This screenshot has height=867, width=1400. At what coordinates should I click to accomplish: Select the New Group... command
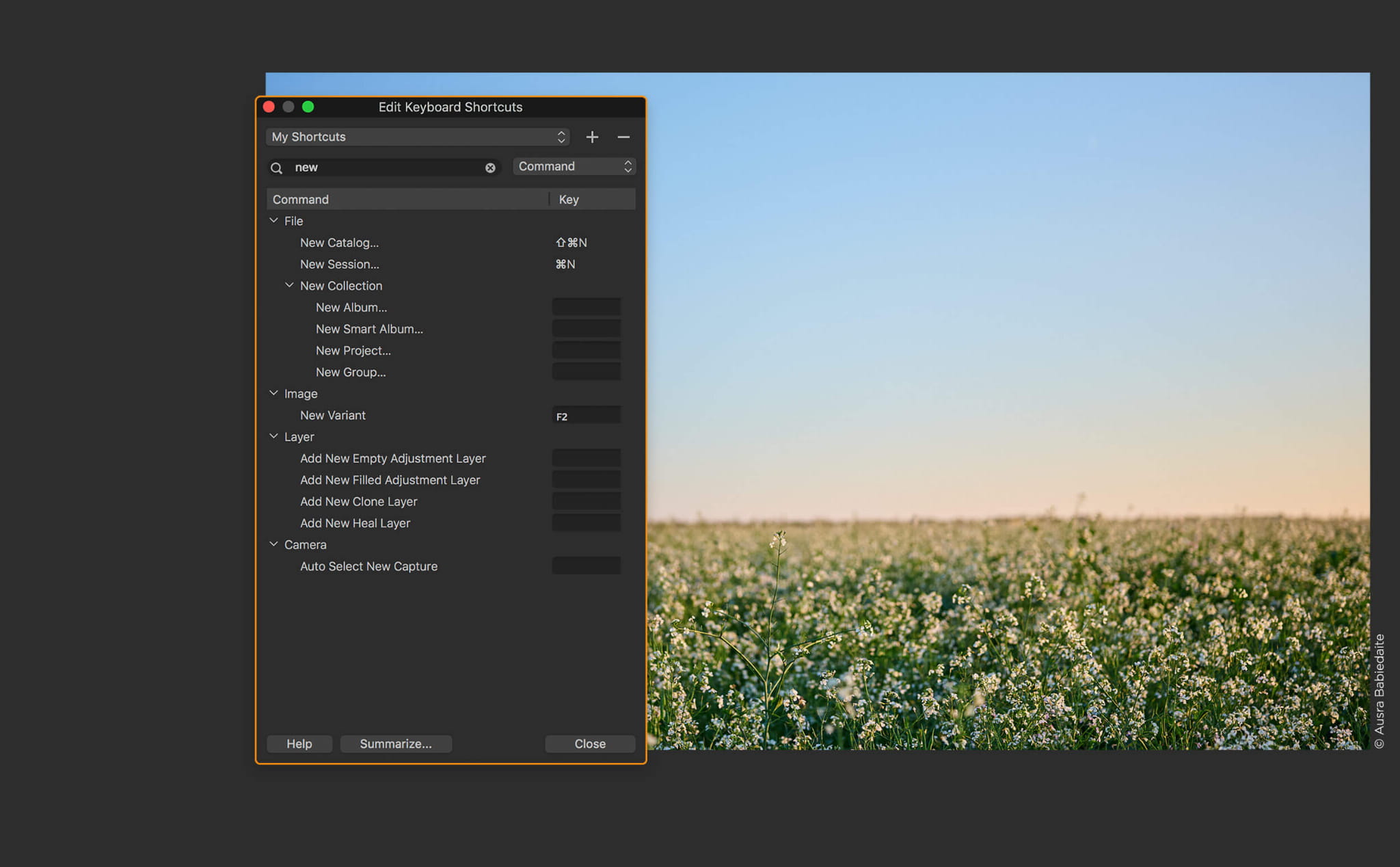point(351,372)
